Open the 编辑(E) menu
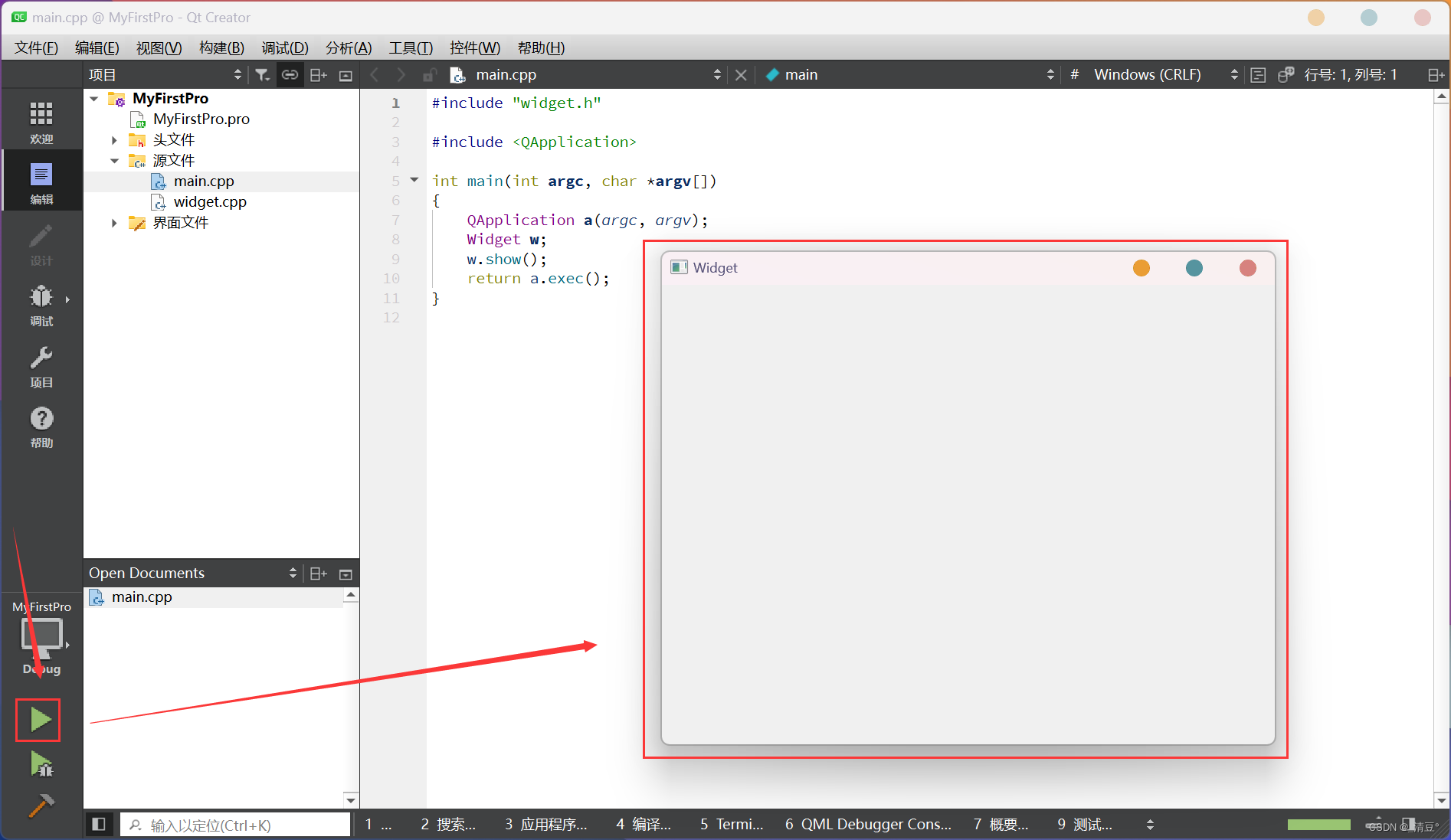The image size is (1451, 840). (97, 48)
